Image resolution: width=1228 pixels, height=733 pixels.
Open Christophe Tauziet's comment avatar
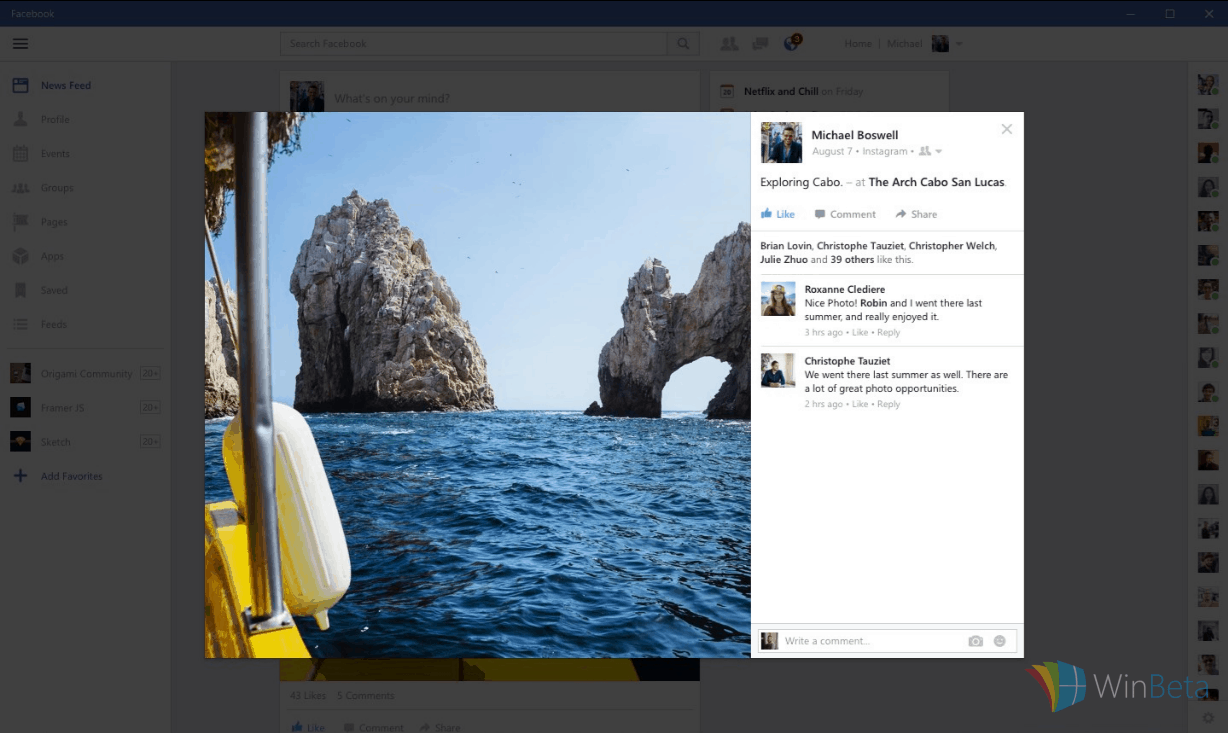(x=778, y=370)
